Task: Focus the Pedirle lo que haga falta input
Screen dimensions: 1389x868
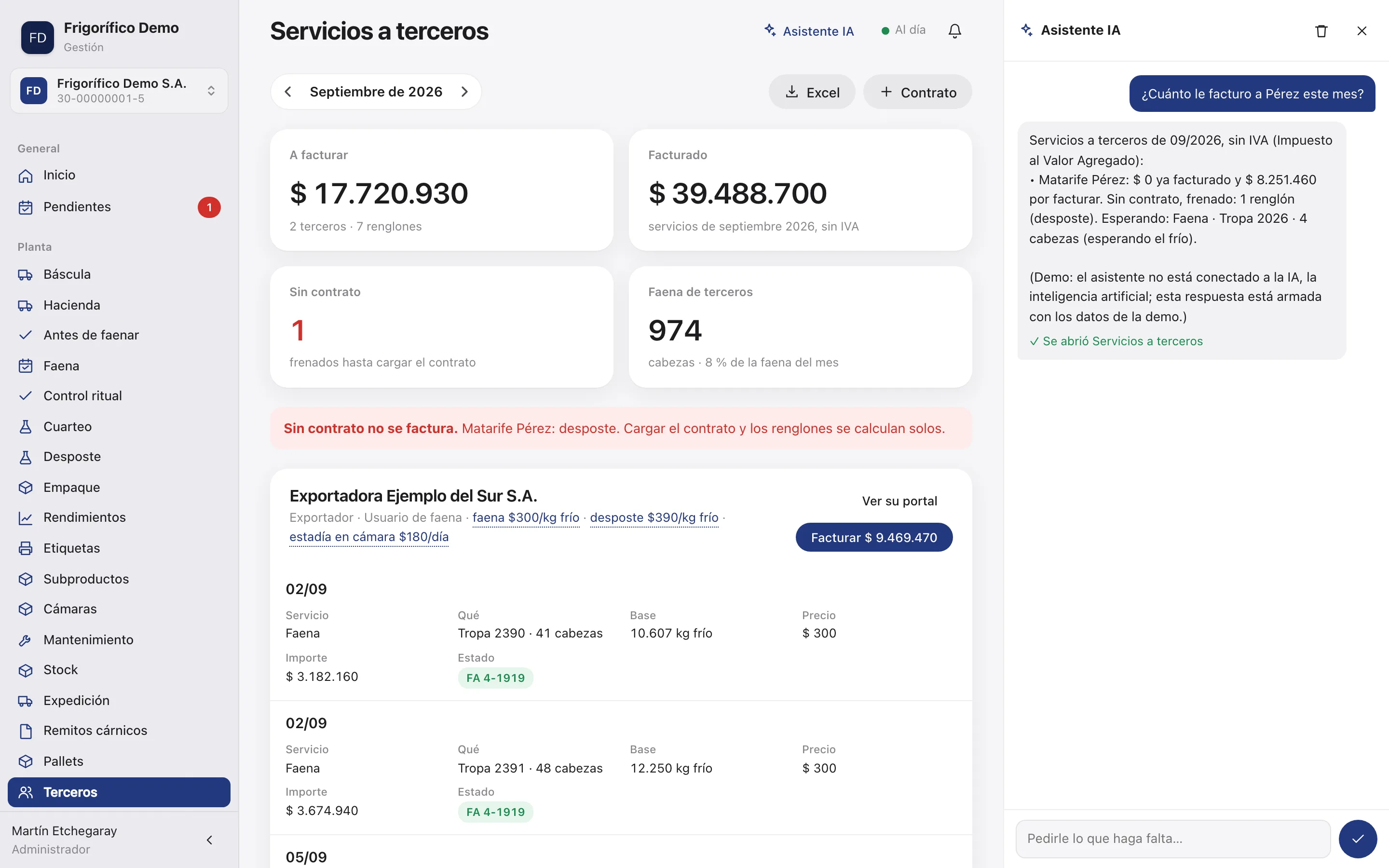Action: tap(1173, 839)
